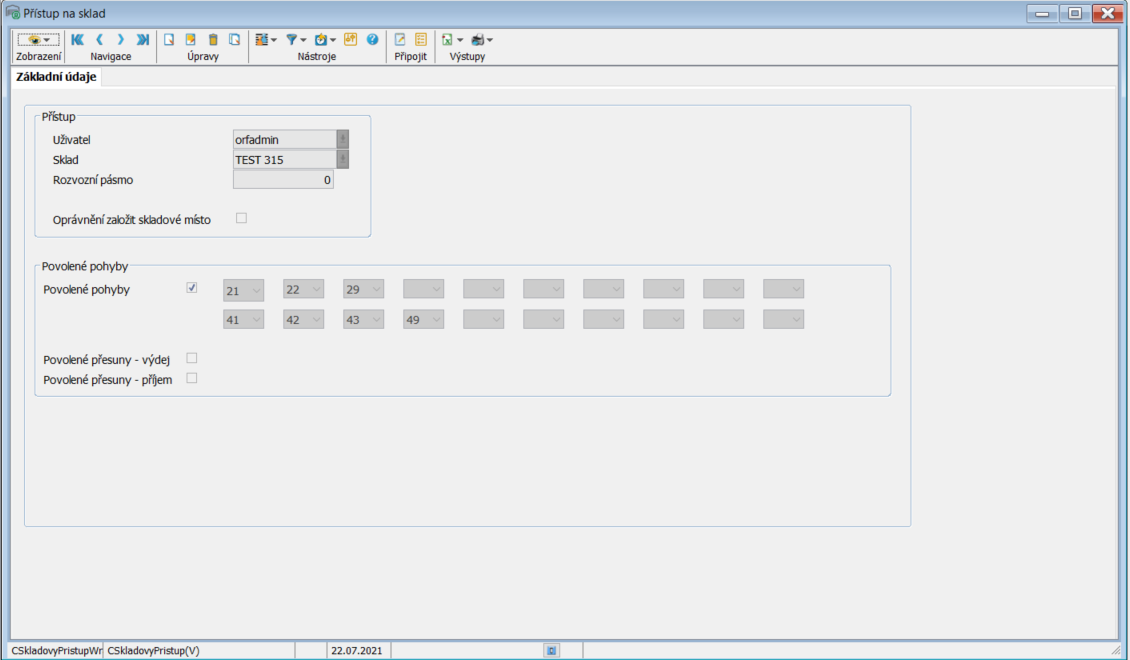Image resolution: width=1130 pixels, height=660 pixels.
Task: Open the dropdown showing value 21
Action: click(243, 289)
